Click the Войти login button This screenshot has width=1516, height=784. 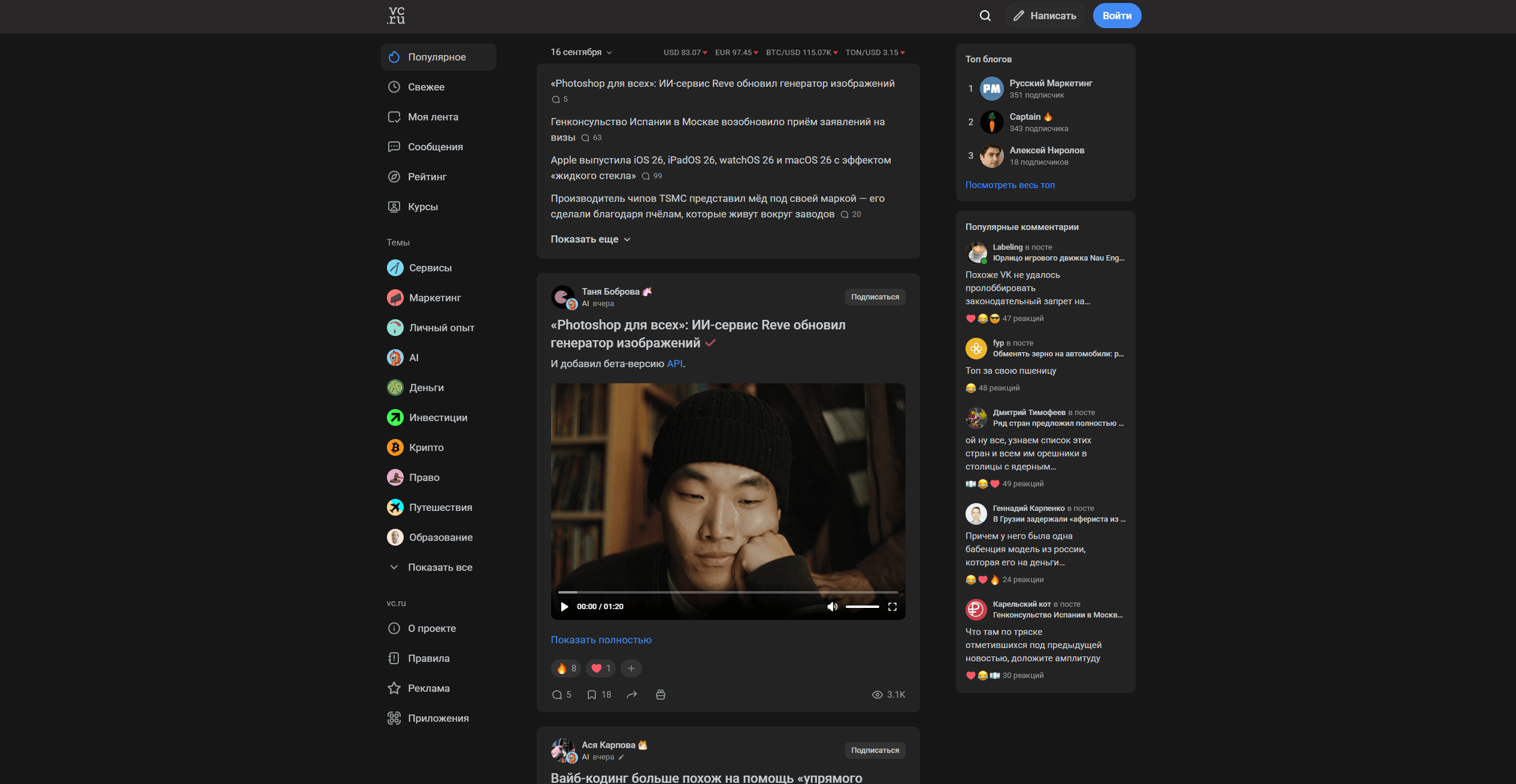(x=1116, y=16)
